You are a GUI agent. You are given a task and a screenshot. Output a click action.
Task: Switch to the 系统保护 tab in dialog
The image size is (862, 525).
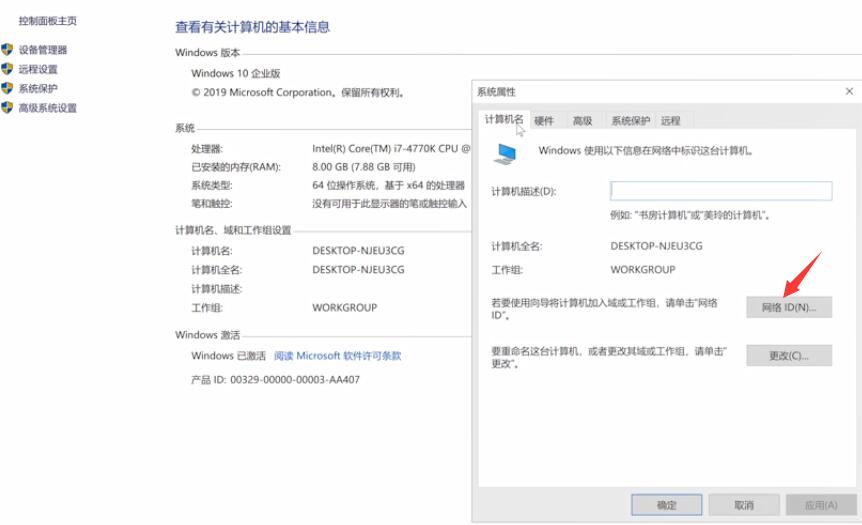[631, 120]
